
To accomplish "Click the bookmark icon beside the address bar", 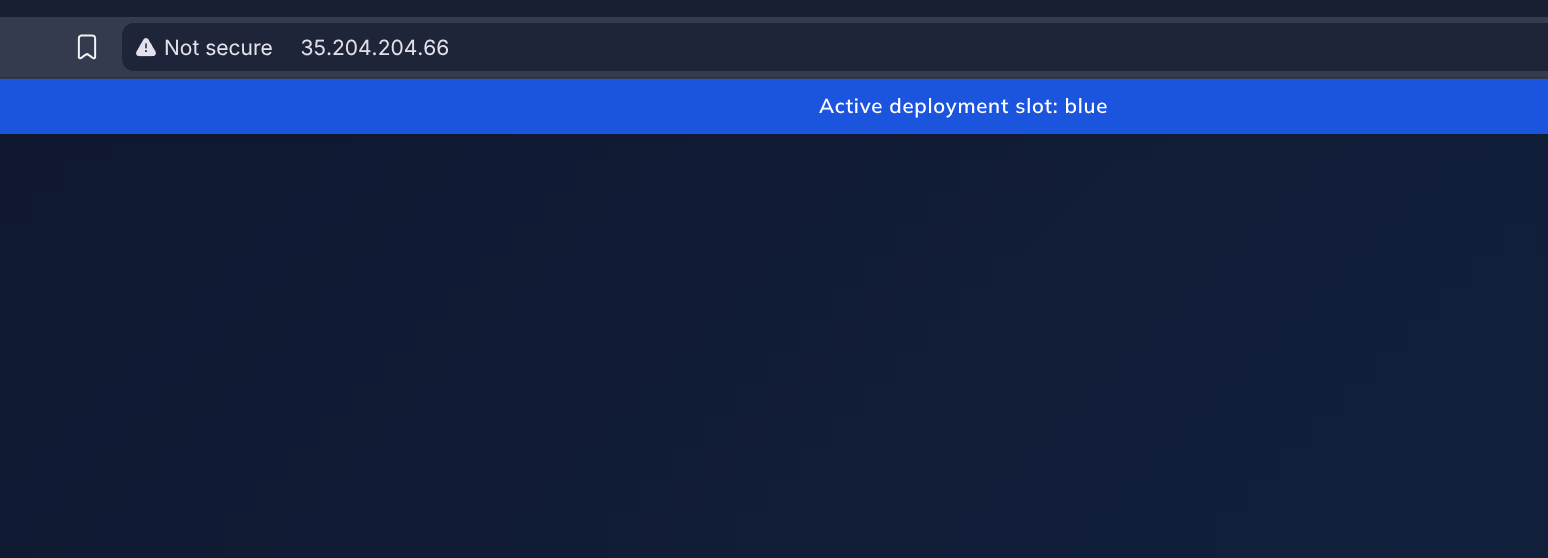I will pyautogui.click(x=87, y=47).
